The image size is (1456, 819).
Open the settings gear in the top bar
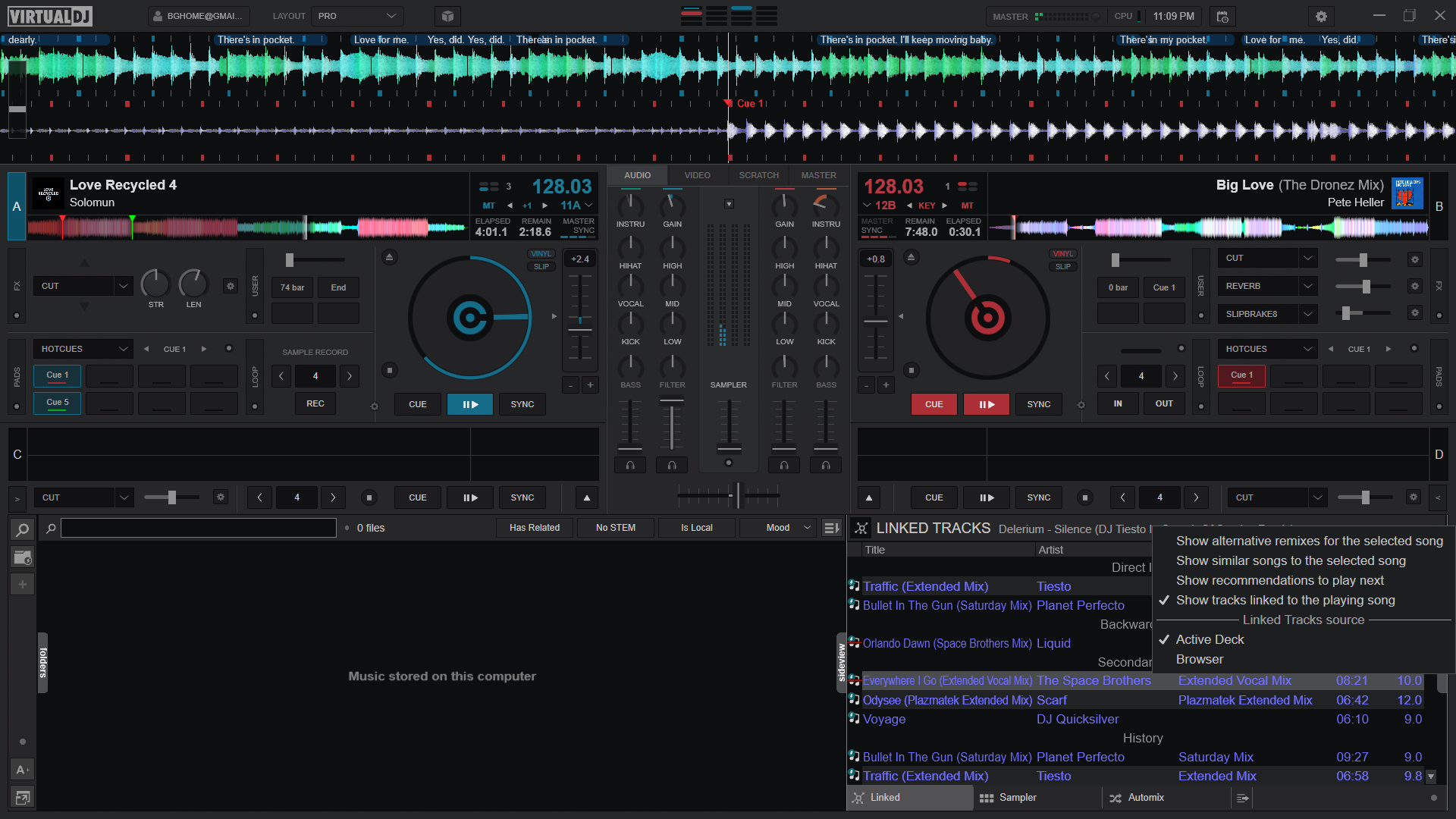pyautogui.click(x=1321, y=16)
